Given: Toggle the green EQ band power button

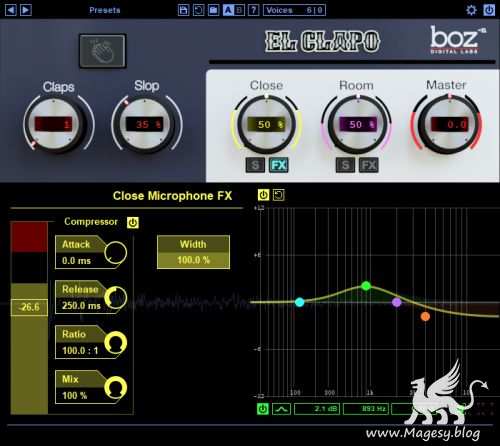Looking at the screenshot, I should (x=263, y=409).
